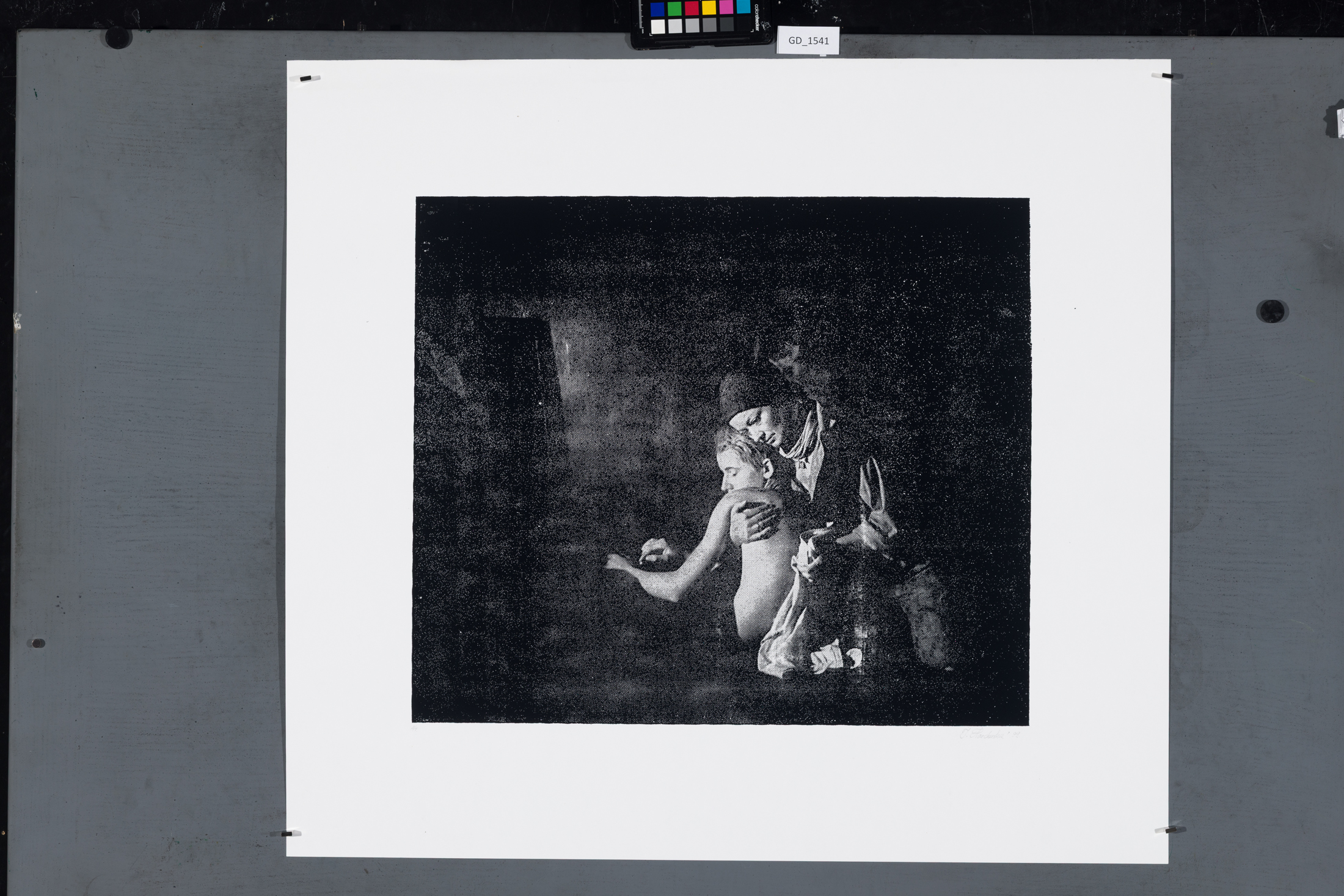The image size is (1344, 896).
Task: Pick the yellow patch on the color checker
Action: coord(709,7)
